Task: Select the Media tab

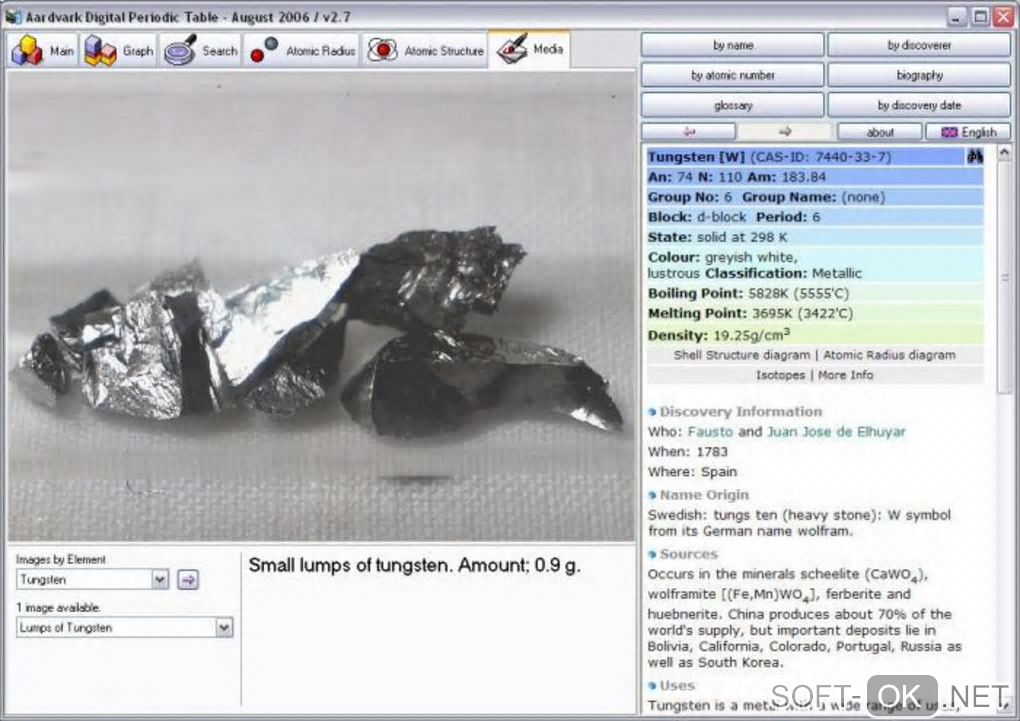Action: (x=530, y=49)
